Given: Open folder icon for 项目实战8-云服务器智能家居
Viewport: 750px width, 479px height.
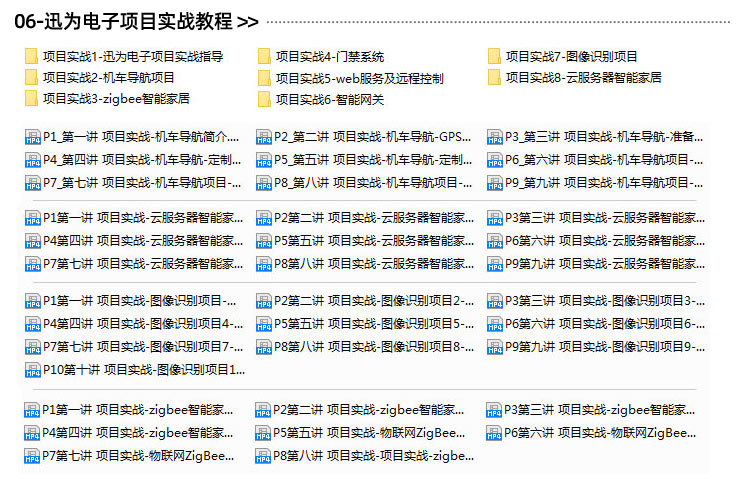Looking at the screenshot, I should [495, 77].
